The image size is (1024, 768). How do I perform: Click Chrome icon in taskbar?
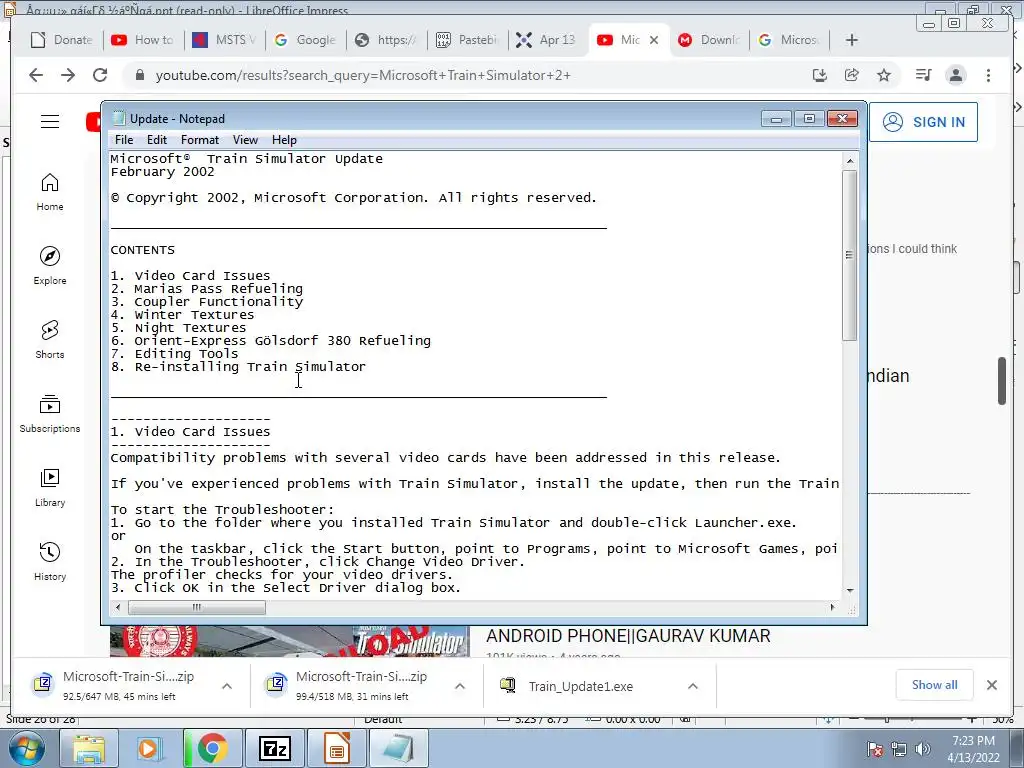[212, 748]
